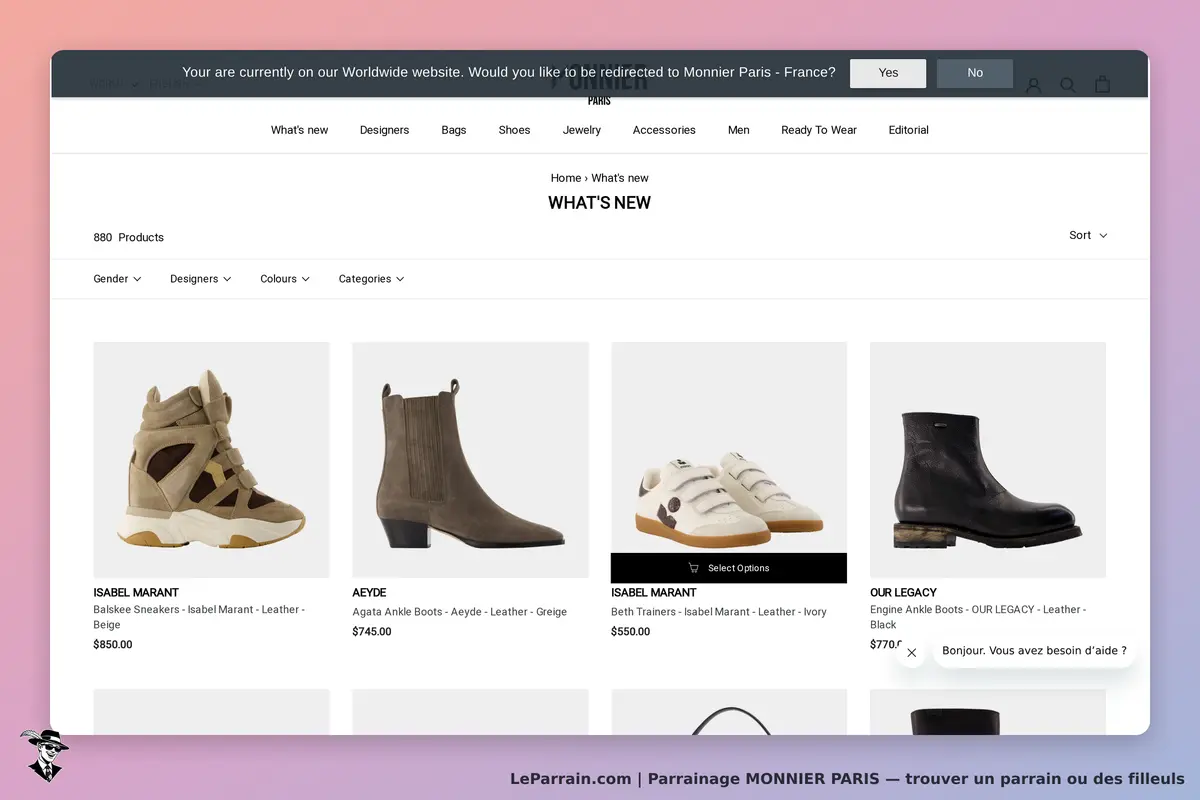Image resolution: width=1200 pixels, height=800 pixels.
Task: Open the Men menu
Action: (x=739, y=130)
